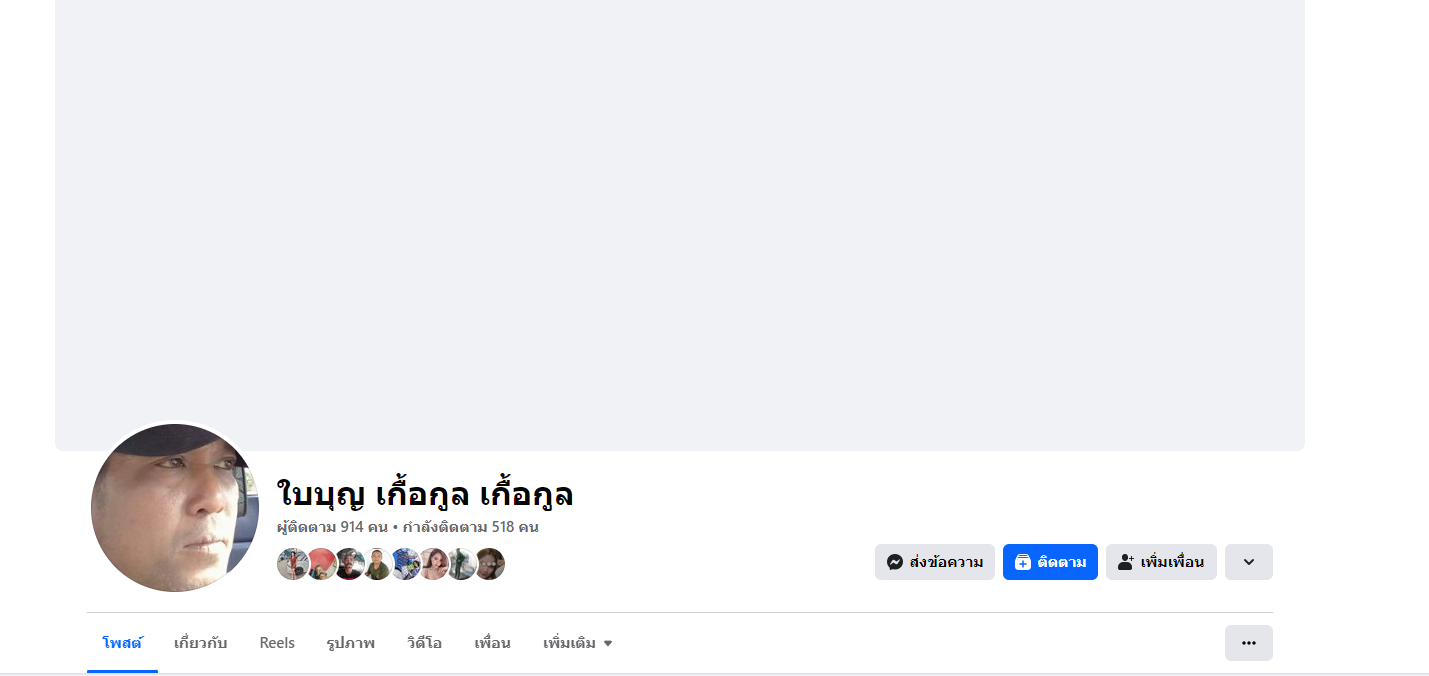Open the เกี่ยวกับ about tab
Screen dimensions: 1429x676
tap(200, 643)
